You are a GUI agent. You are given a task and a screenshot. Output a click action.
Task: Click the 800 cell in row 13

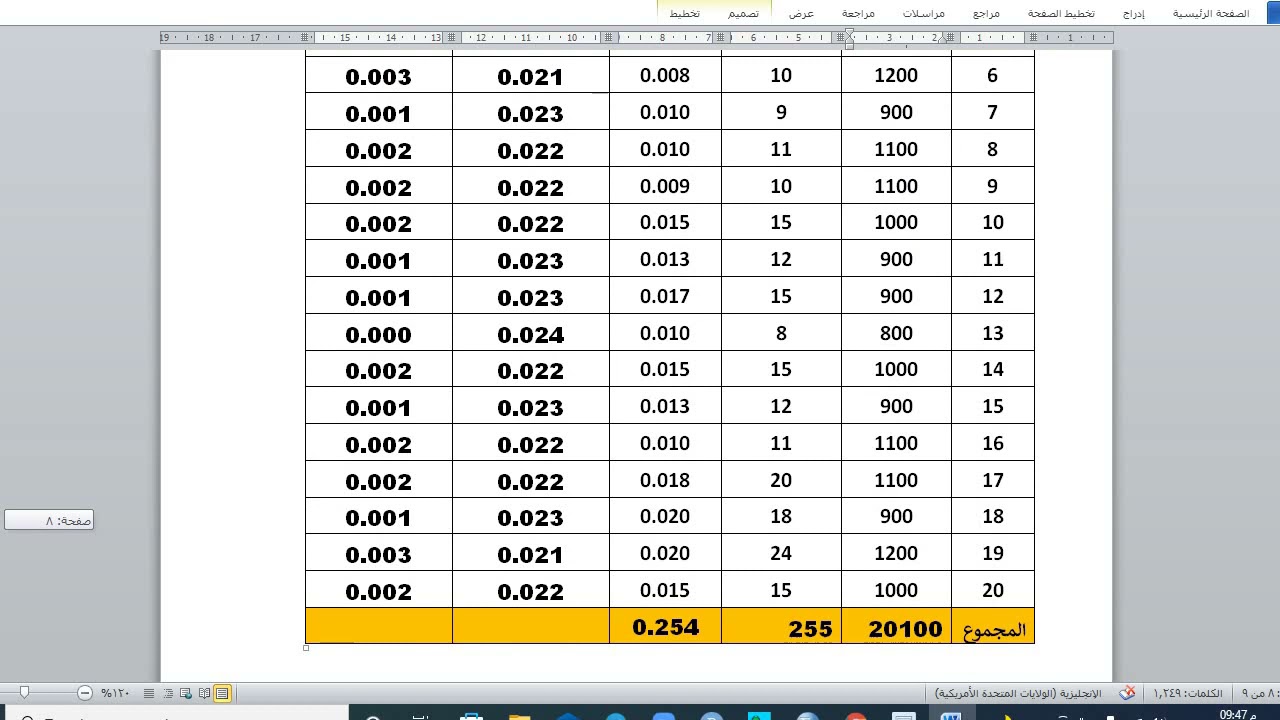click(x=896, y=333)
